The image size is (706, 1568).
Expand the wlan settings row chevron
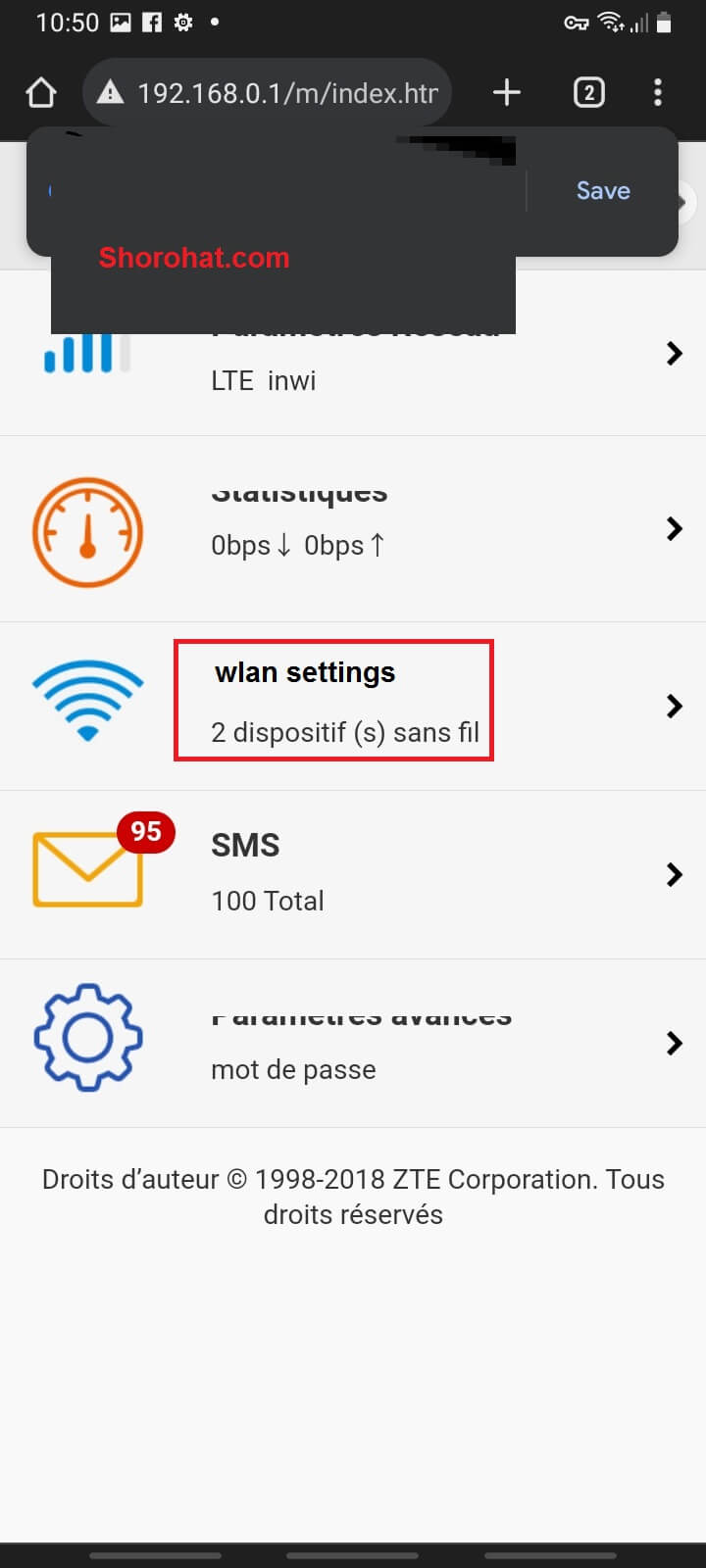click(674, 706)
